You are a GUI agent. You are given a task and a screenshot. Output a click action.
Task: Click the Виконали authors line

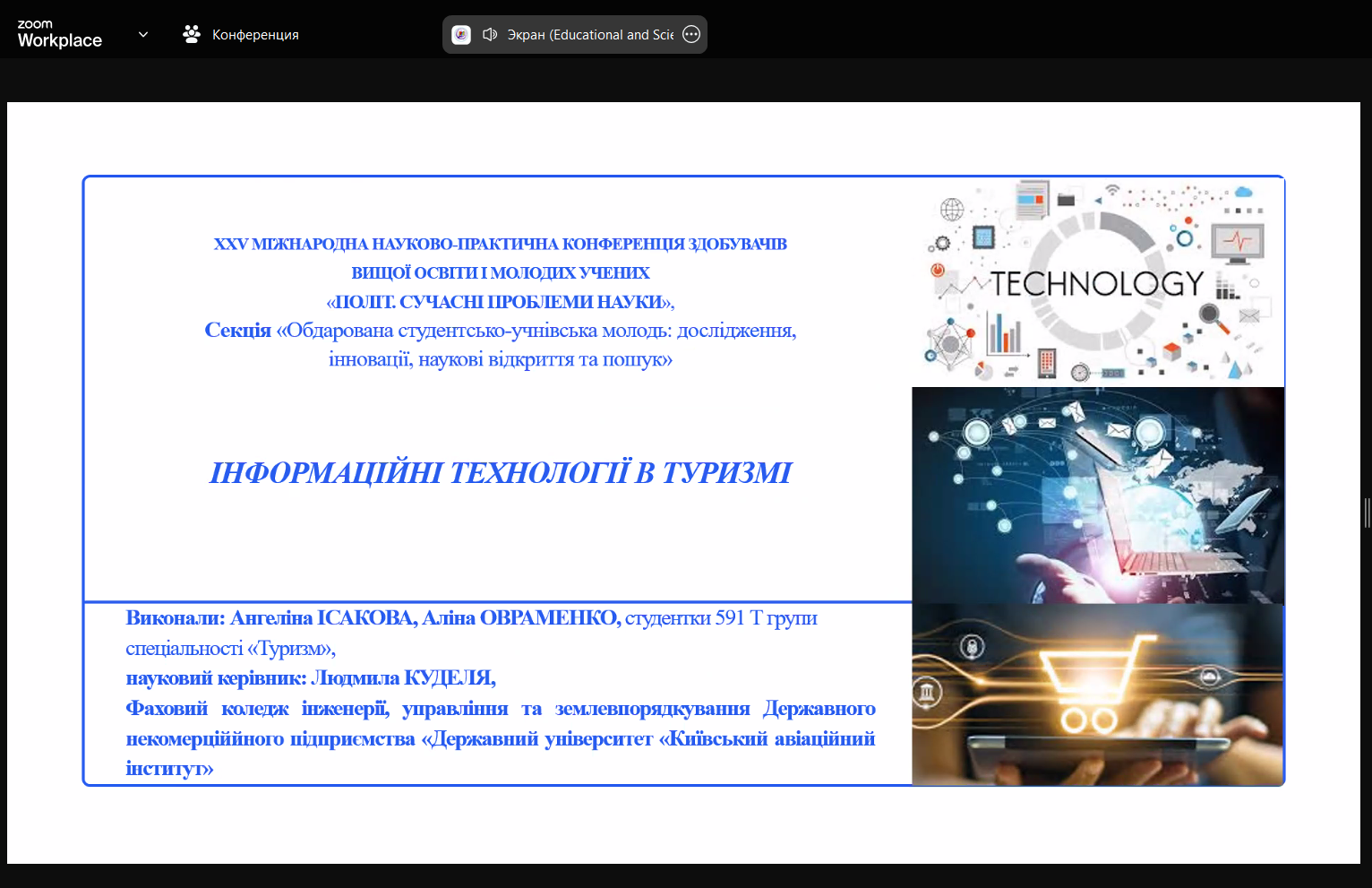(471, 618)
